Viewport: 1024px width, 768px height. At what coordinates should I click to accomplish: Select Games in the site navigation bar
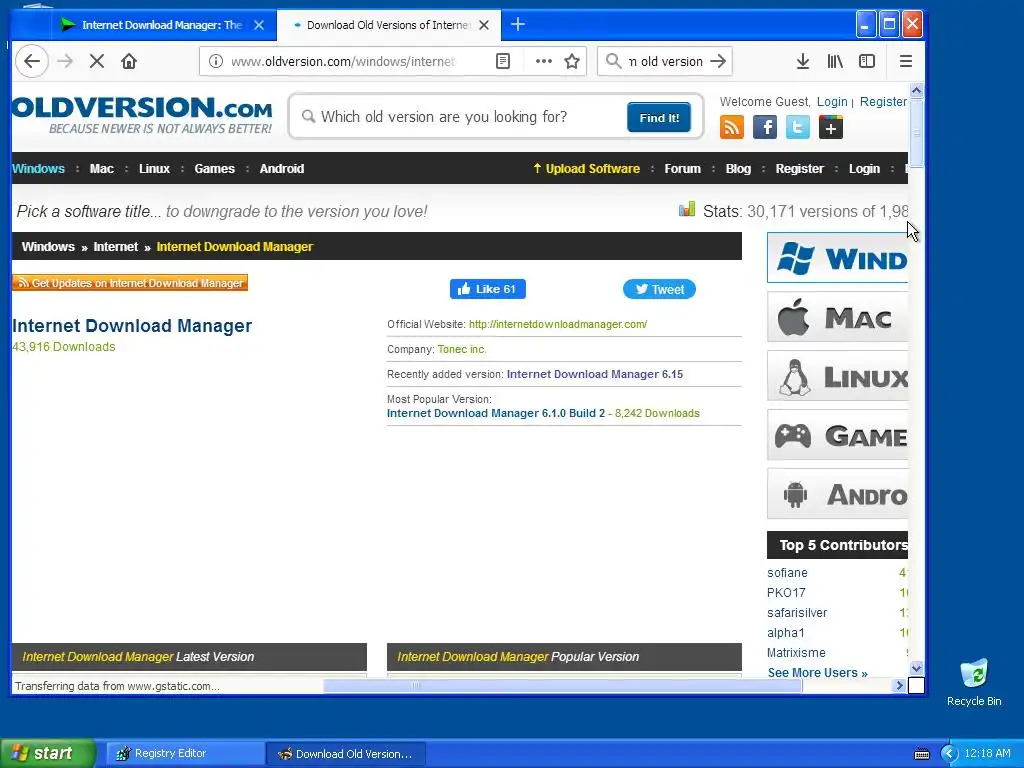point(214,168)
